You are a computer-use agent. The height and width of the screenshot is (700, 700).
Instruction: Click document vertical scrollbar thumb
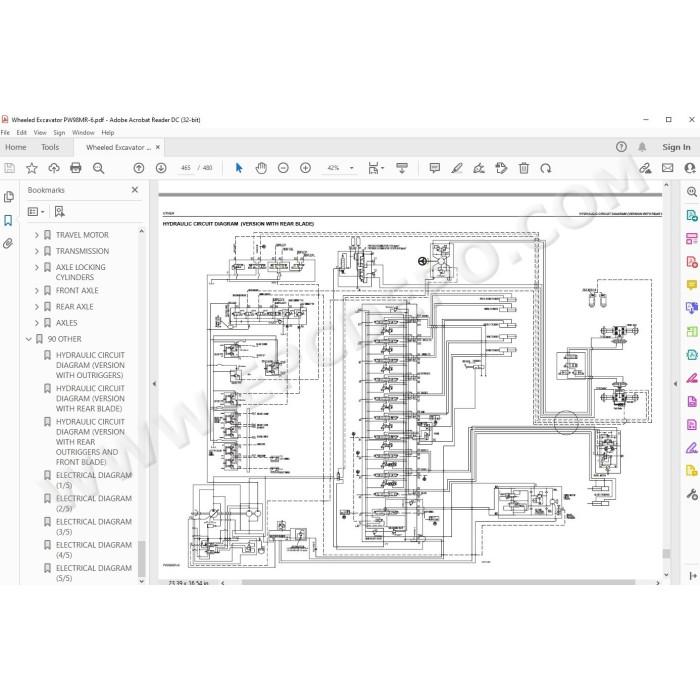pos(666,554)
